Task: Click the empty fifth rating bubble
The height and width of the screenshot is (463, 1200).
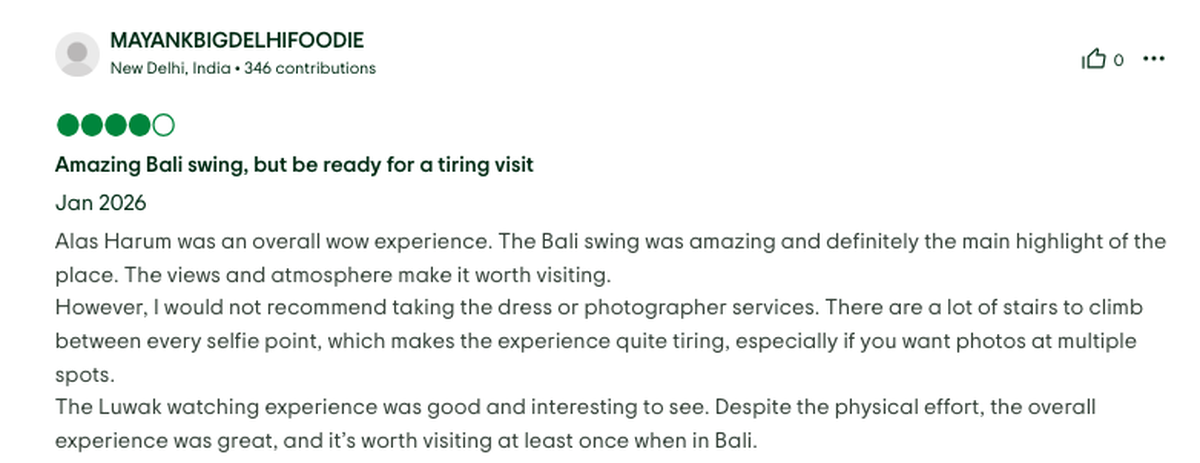Action: (x=165, y=125)
